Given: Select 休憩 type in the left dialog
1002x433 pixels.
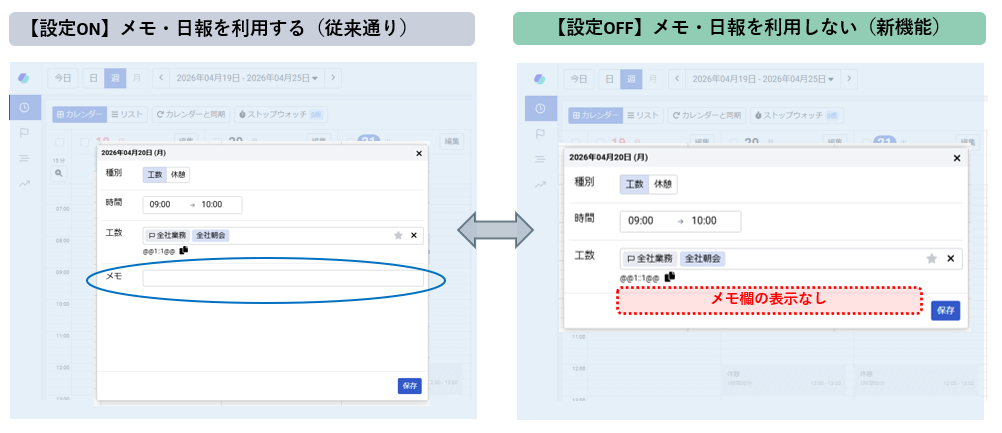Looking at the screenshot, I should 178,175.
